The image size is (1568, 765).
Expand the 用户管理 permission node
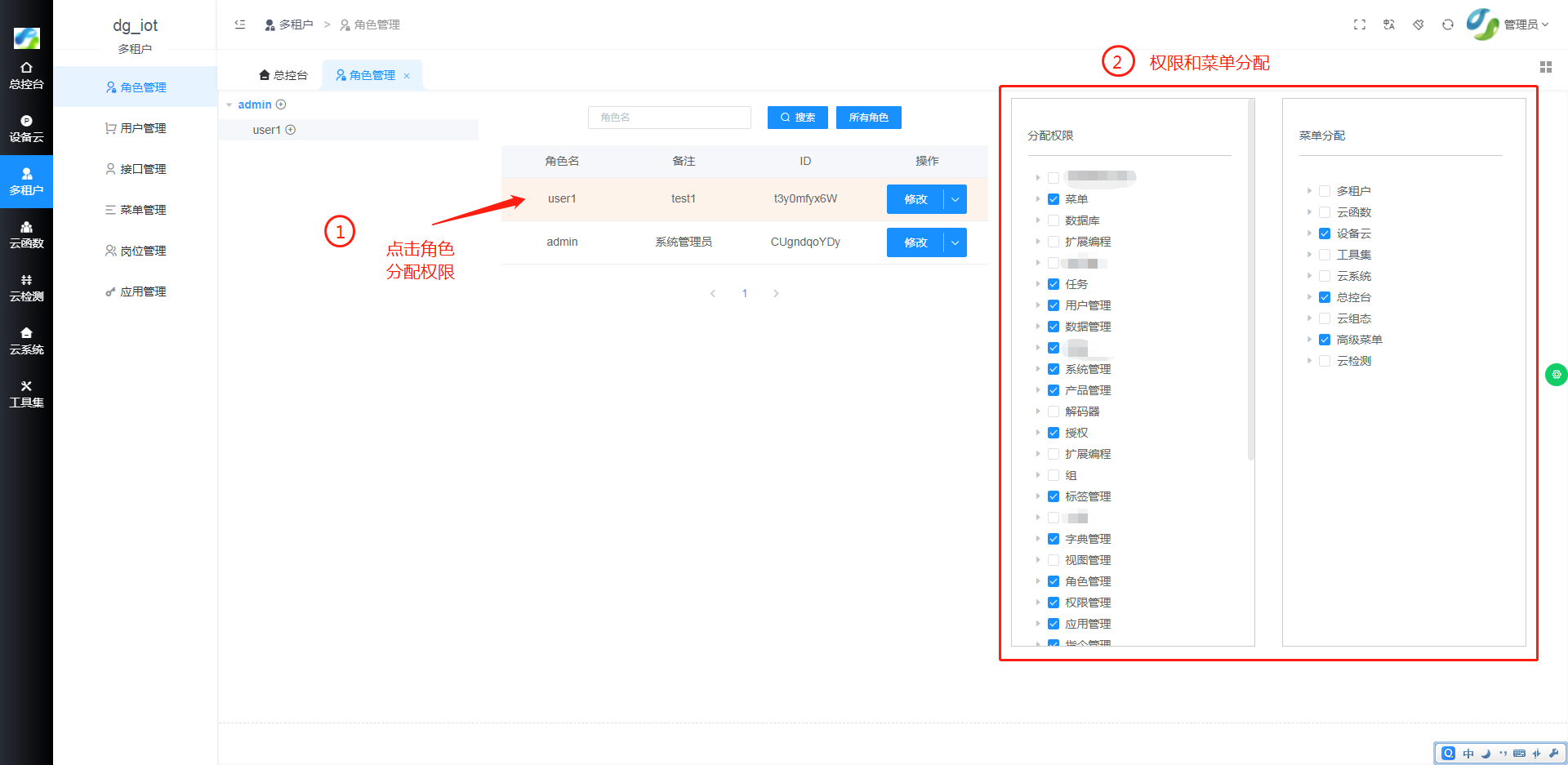[x=1038, y=305]
